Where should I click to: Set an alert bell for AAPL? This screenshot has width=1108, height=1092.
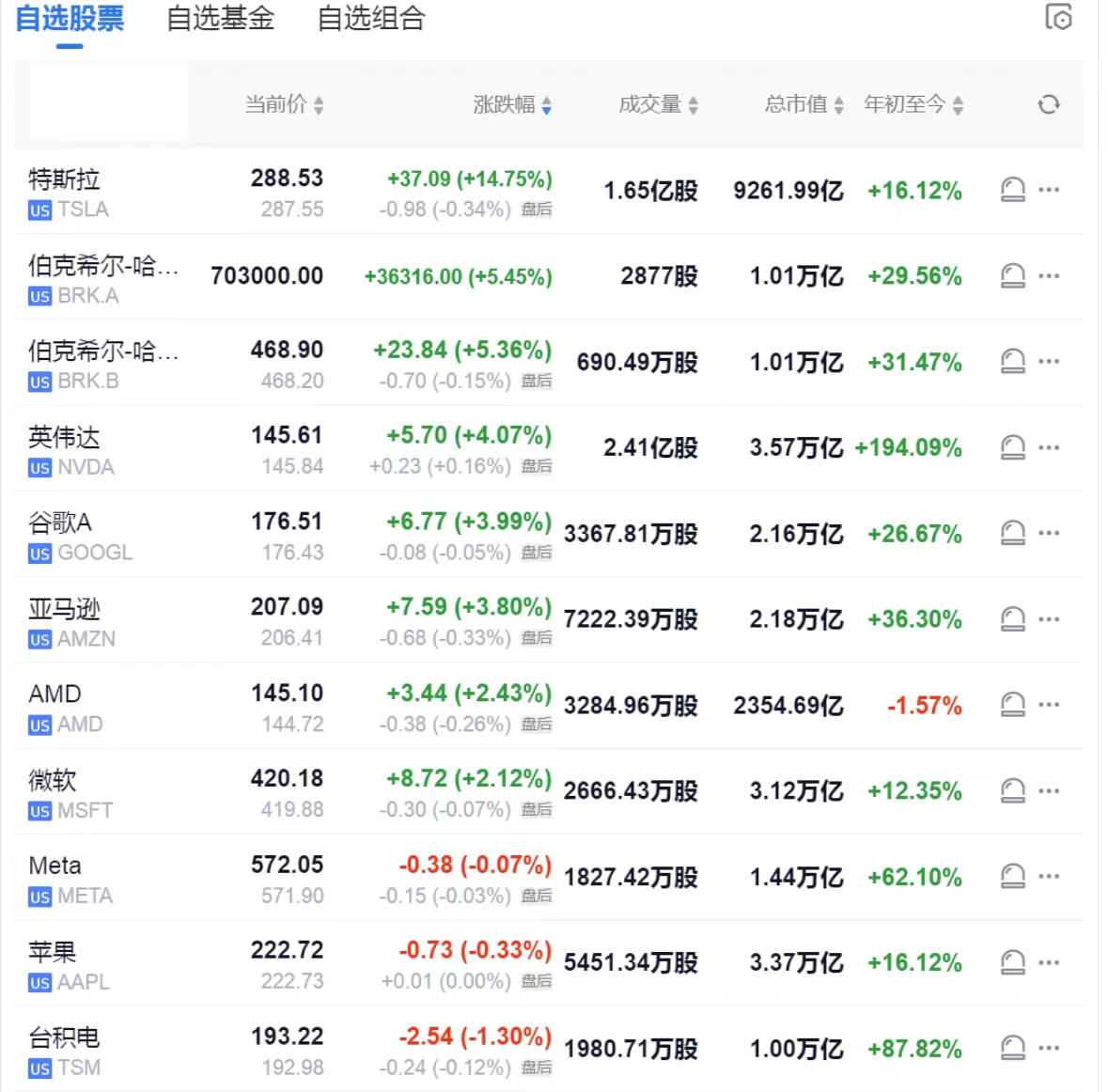pyautogui.click(x=1012, y=962)
